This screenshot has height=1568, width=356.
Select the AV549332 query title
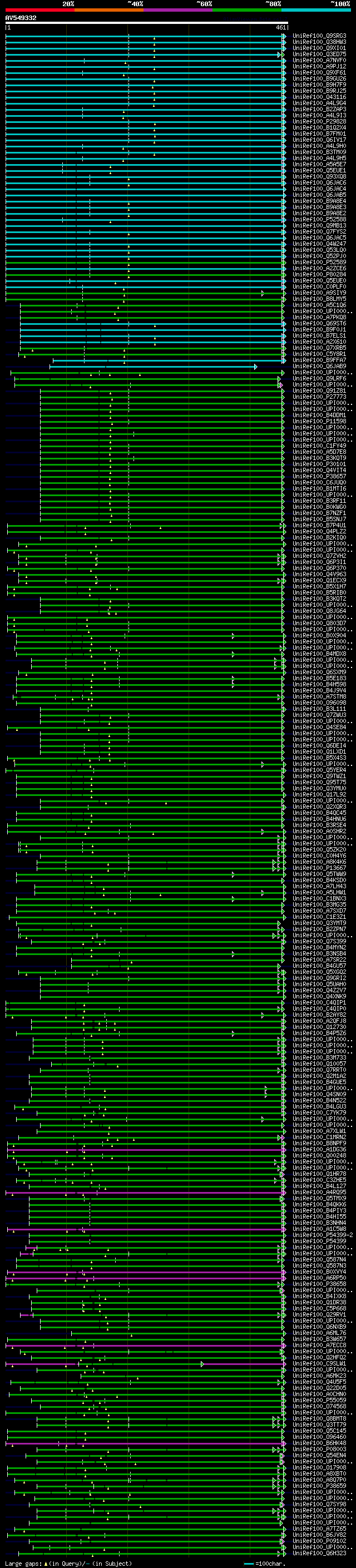coord(21,18)
